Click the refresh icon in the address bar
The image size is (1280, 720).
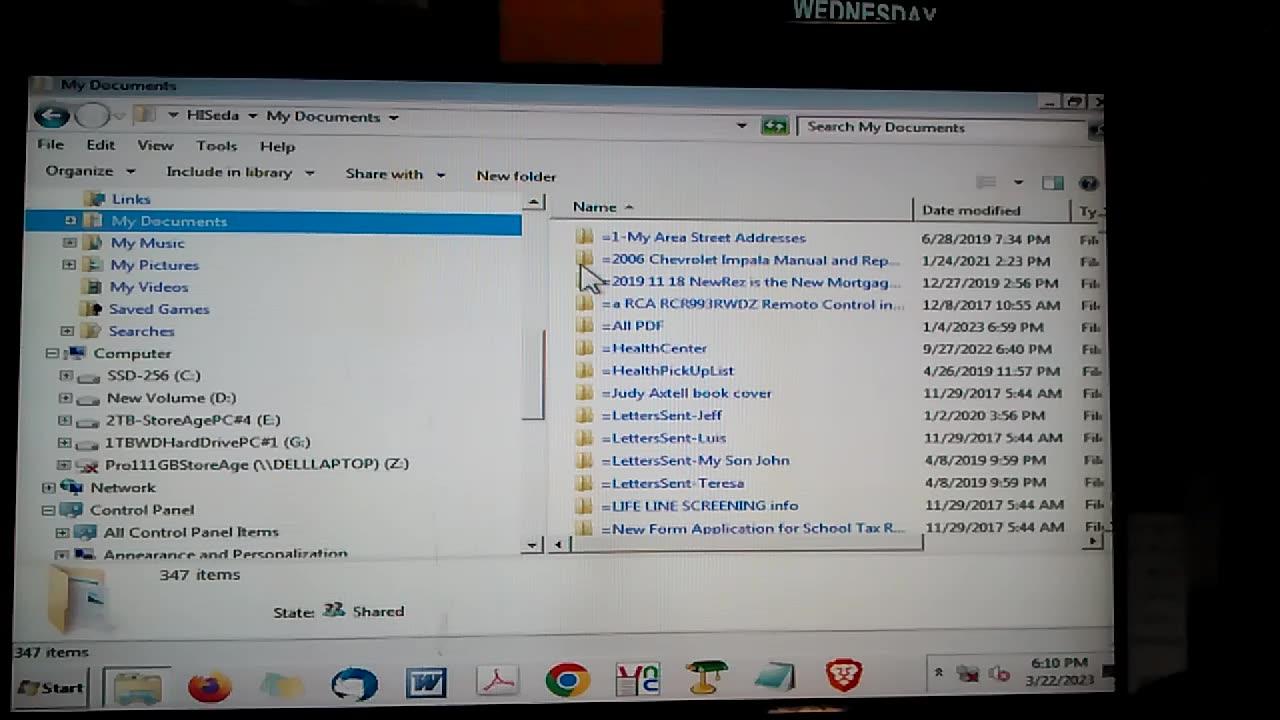coord(775,126)
